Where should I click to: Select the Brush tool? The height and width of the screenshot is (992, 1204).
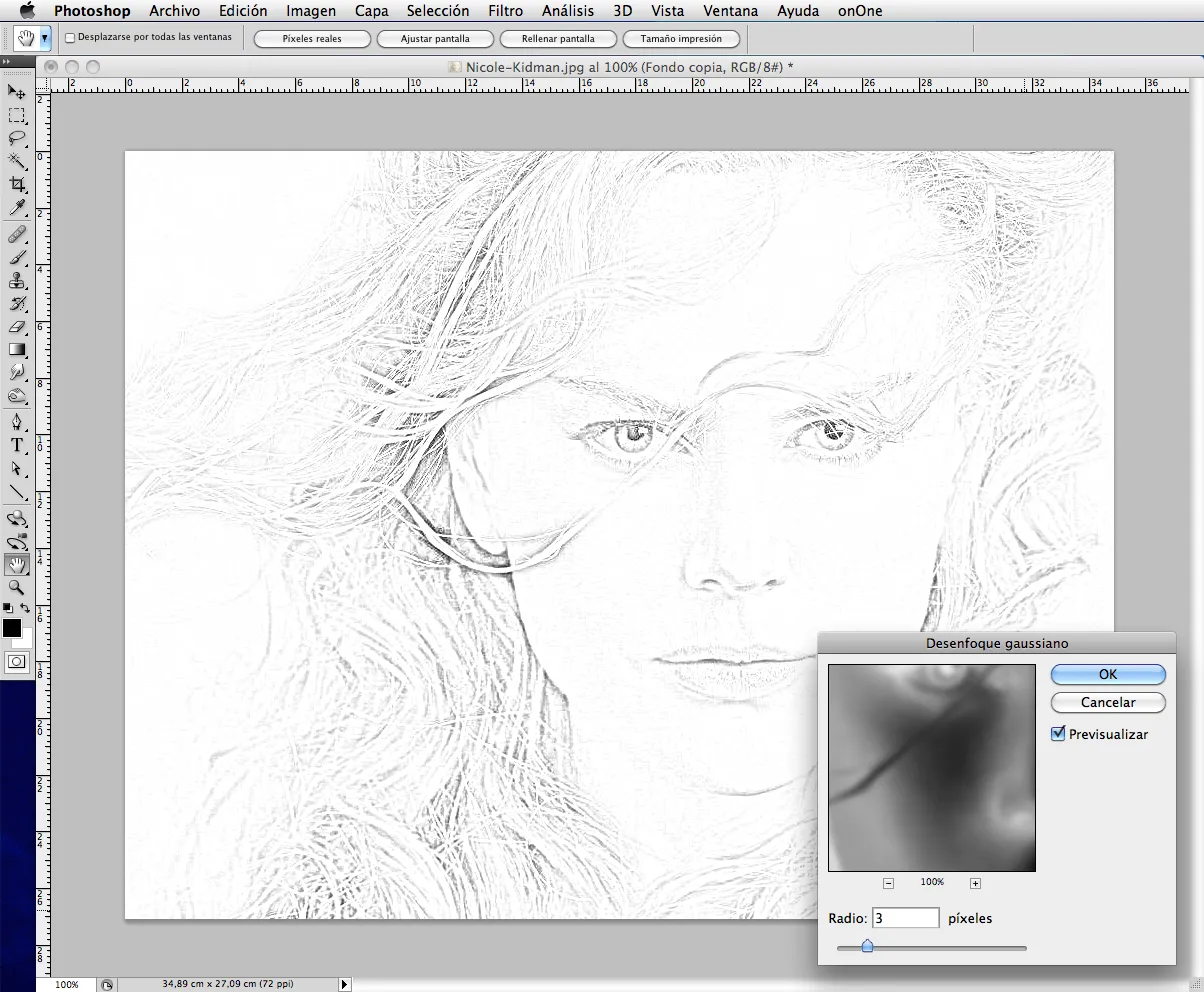17,257
